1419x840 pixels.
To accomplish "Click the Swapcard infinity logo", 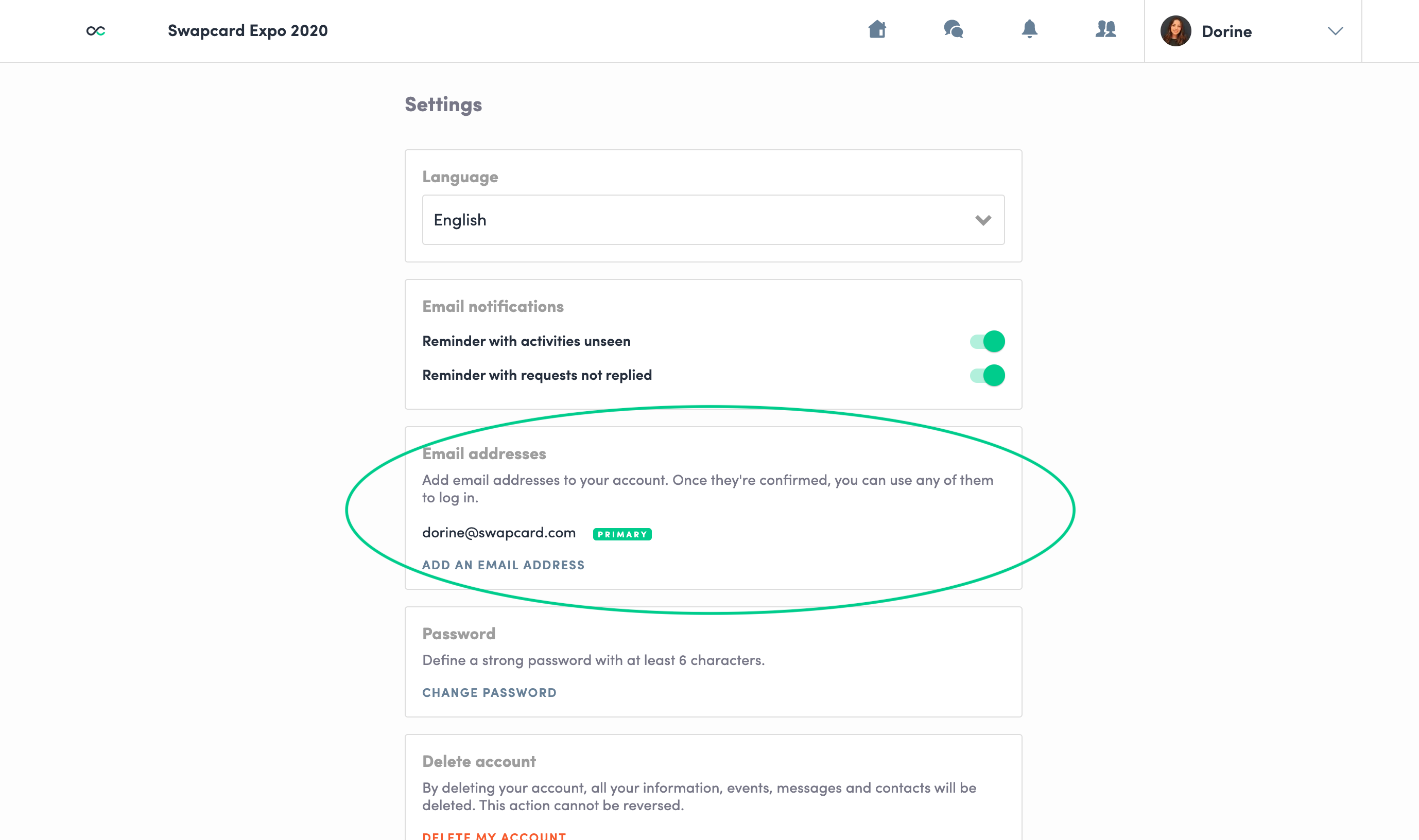I will pyautogui.click(x=96, y=30).
